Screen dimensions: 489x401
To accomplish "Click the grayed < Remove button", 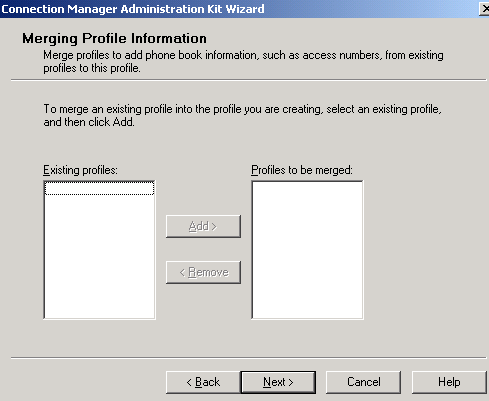I will coord(203,272).
